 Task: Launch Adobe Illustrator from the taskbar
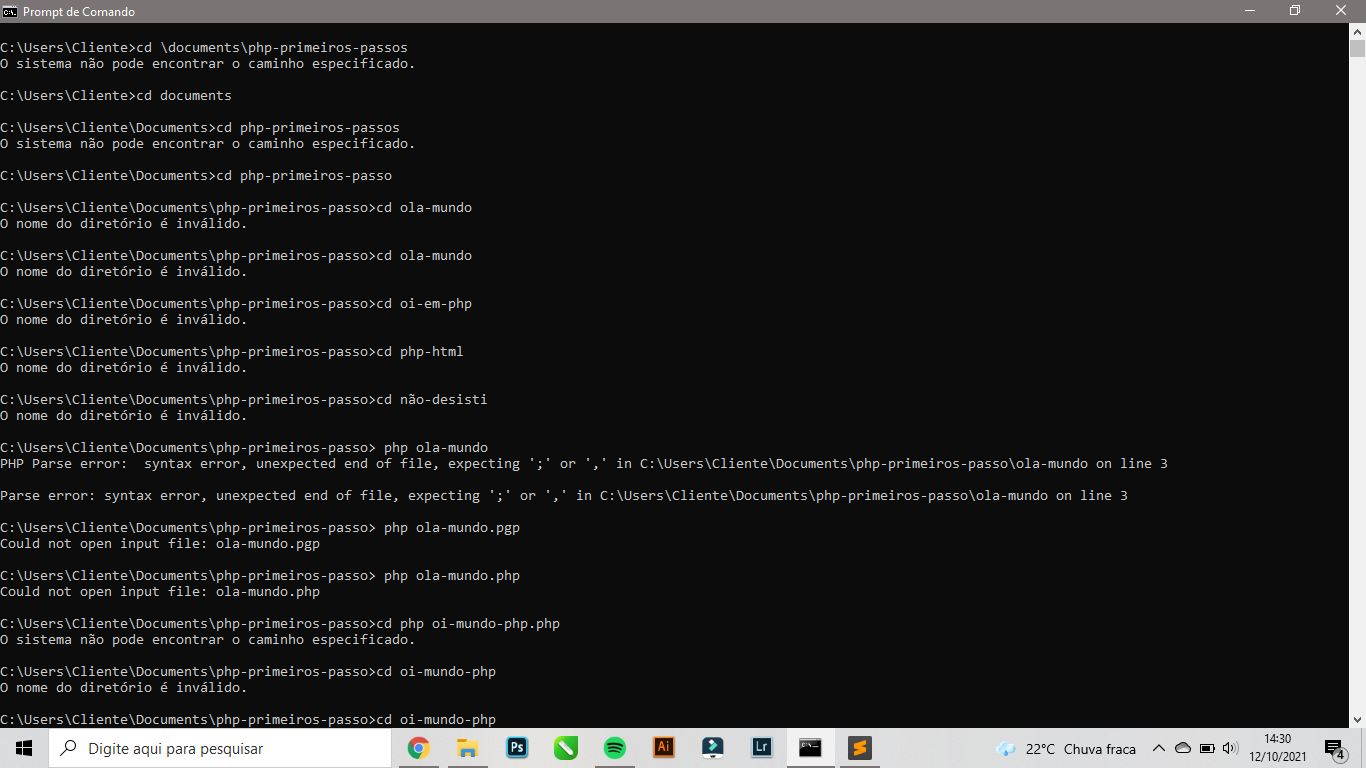click(x=664, y=748)
